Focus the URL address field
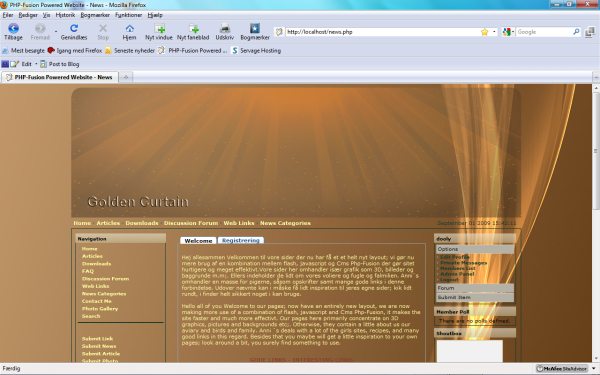Image resolution: width=600 pixels, height=375 pixels. [383, 32]
